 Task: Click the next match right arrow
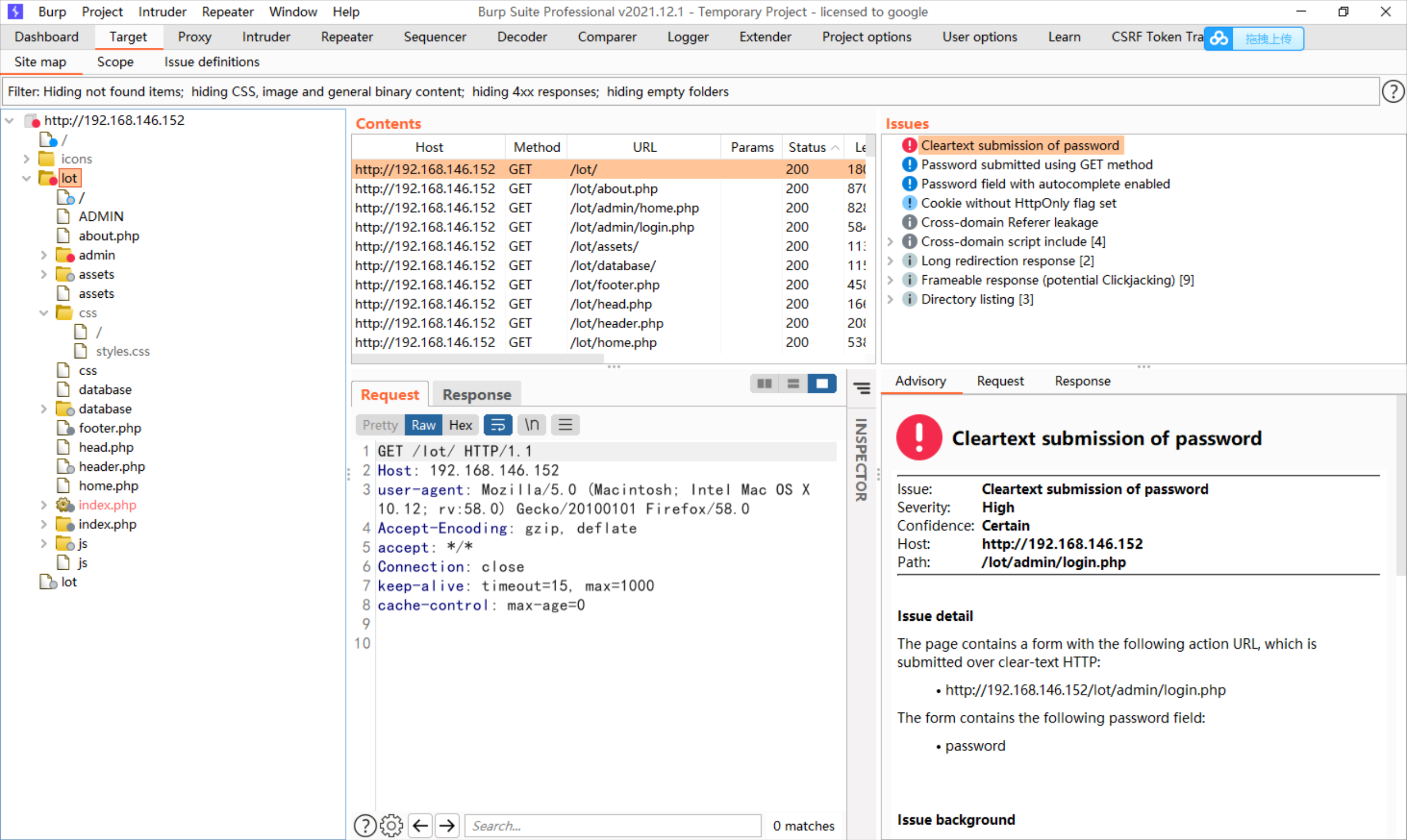click(447, 825)
